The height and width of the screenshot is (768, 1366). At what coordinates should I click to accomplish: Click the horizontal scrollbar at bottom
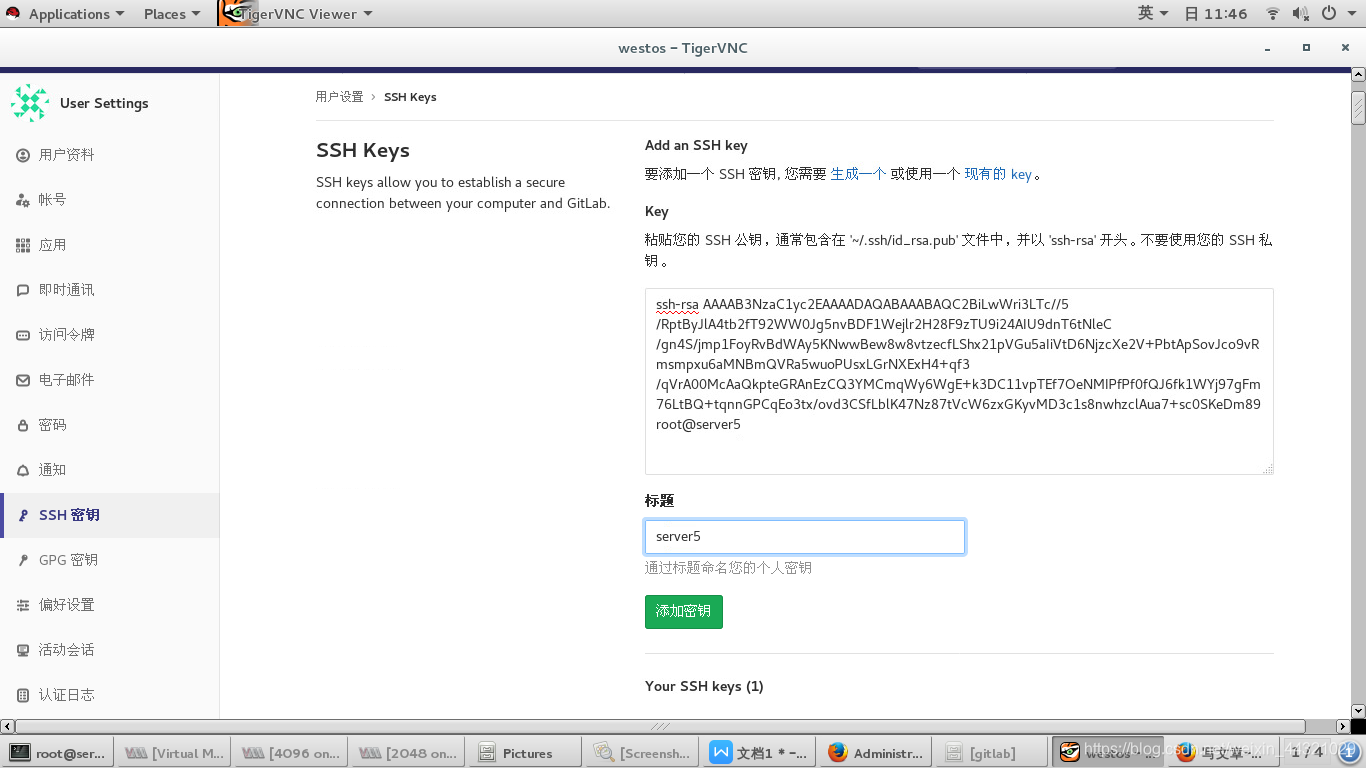pyautogui.click(x=660, y=726)
